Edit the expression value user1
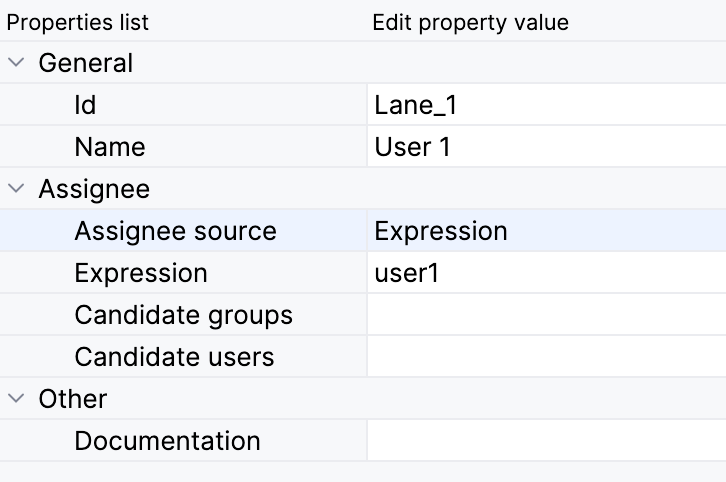This screenshot has height=482, width=726. pos(545,273)
